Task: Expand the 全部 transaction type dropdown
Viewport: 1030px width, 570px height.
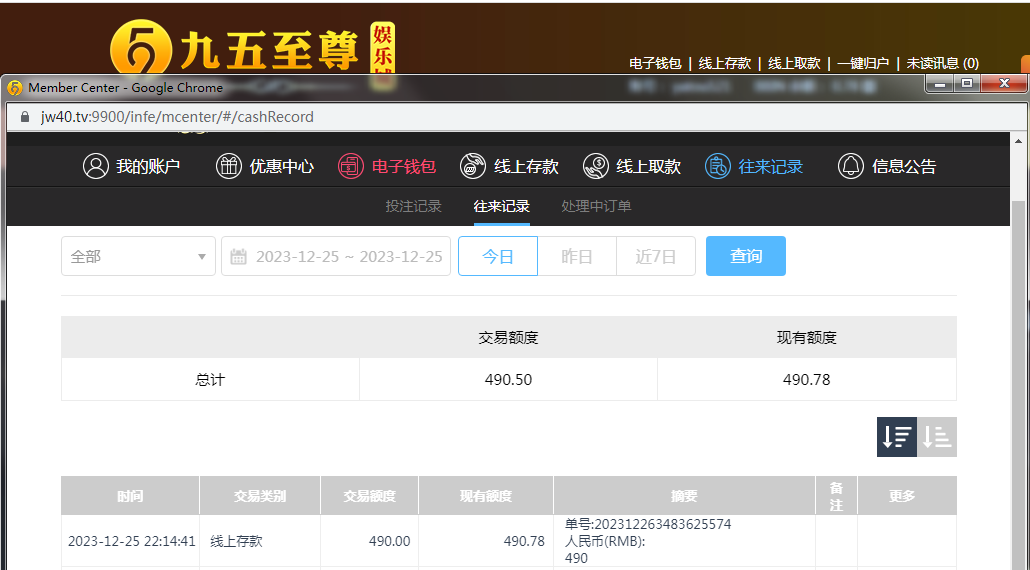Action: (x=138, y=256)
